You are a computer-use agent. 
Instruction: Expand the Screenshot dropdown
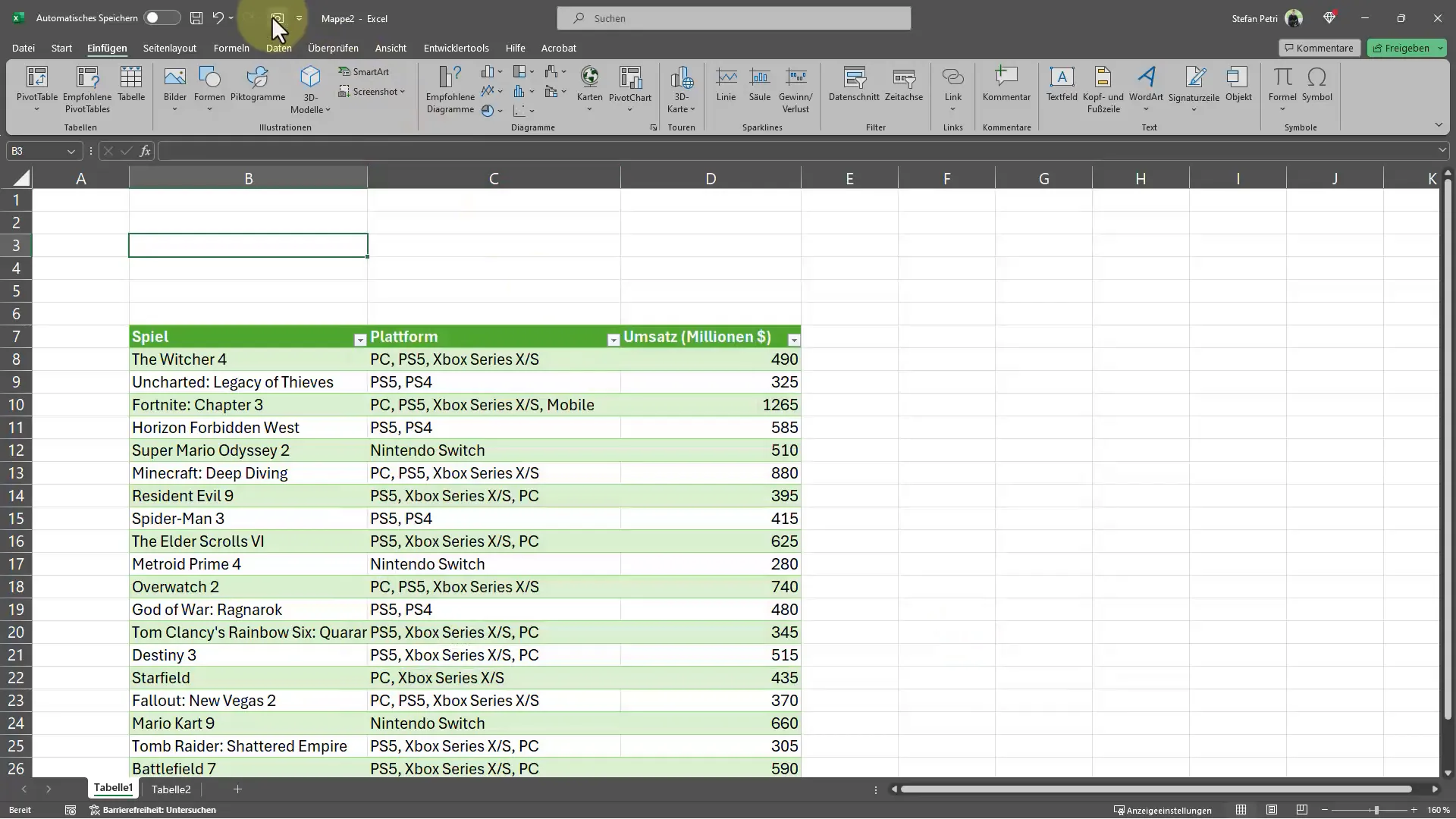(402, 92)
